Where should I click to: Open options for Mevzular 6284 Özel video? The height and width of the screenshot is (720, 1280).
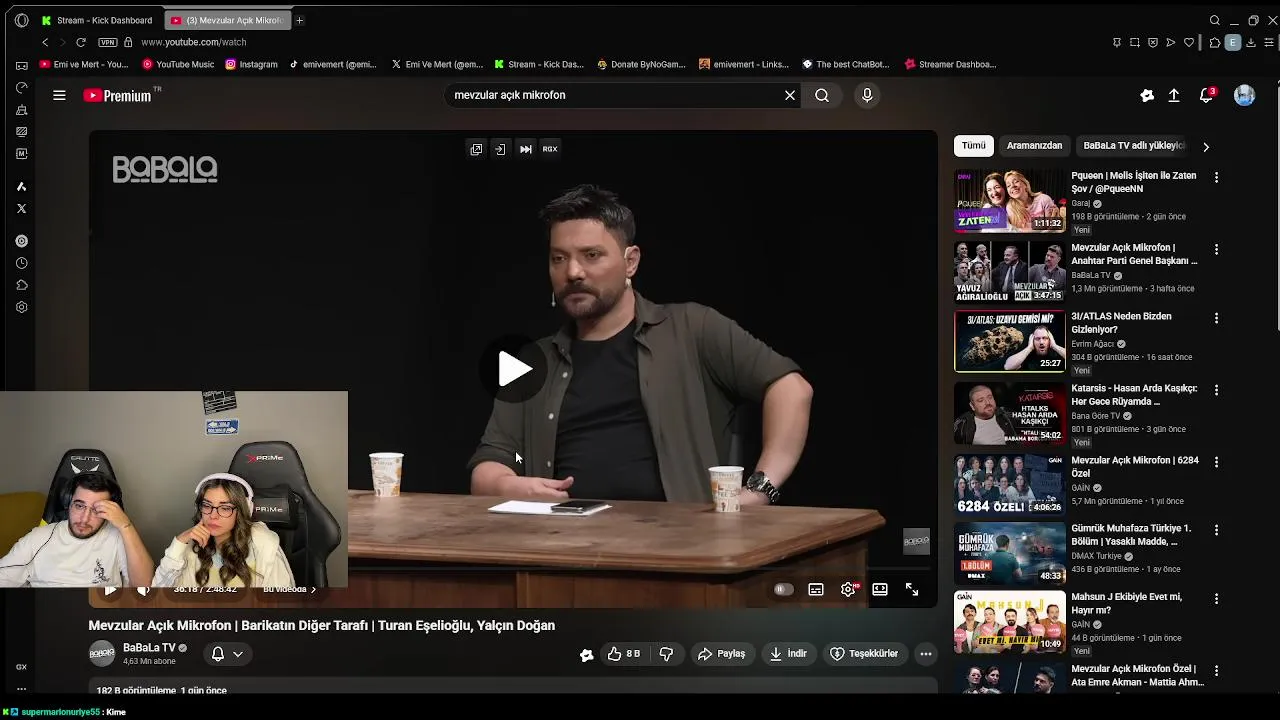coord(1216,462)
